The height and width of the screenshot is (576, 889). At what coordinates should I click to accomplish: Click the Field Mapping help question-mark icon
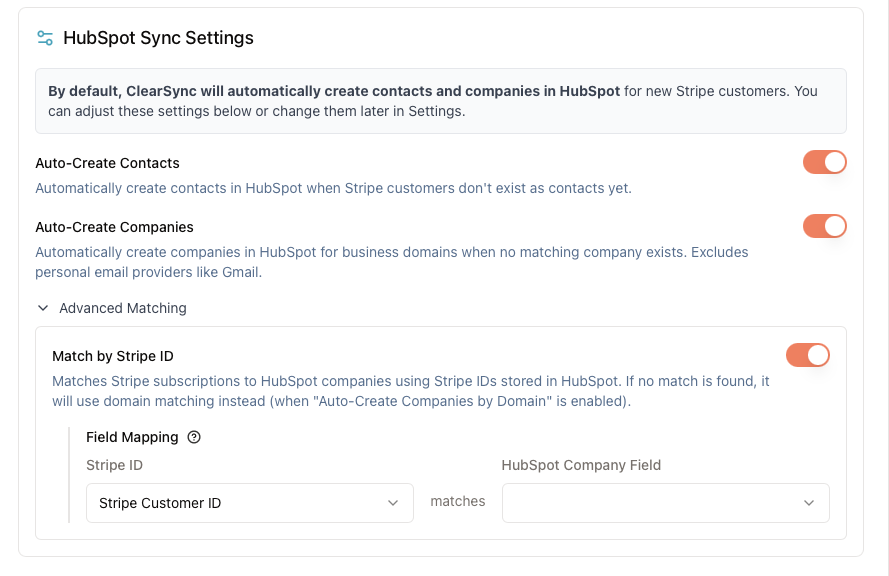pyautogui.click(x=195, y=437)
